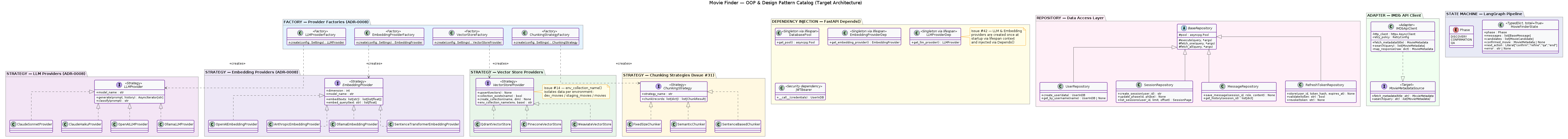This screenshot has height=139, width=1568.
Task: Click the class icon of SentenceTransformerEmbeddingProvider
Action: tap(390, 124)
